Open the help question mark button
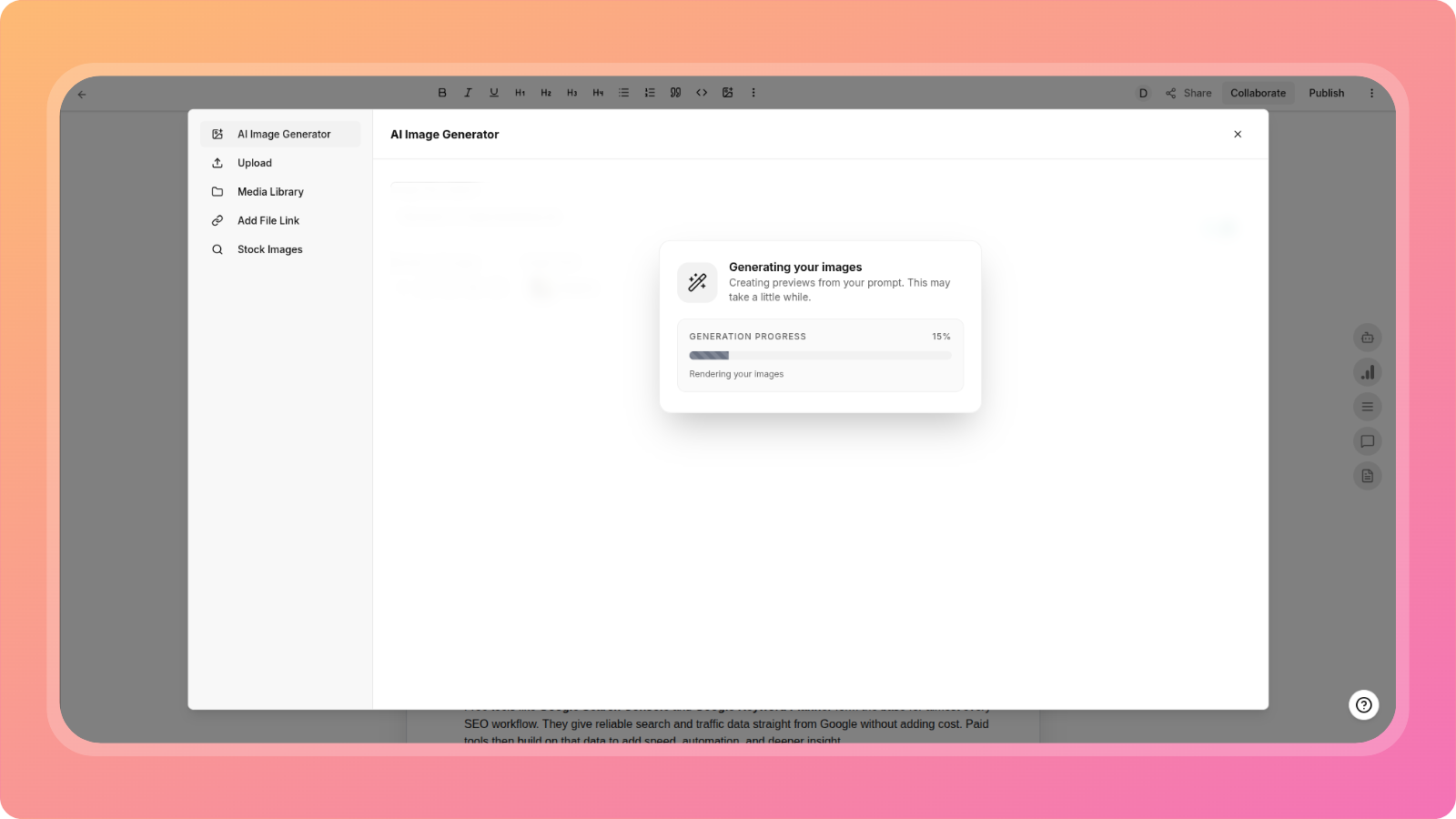Viewport: 1456px width, 819px height. pyautogui.click(x=1363, y=704)
